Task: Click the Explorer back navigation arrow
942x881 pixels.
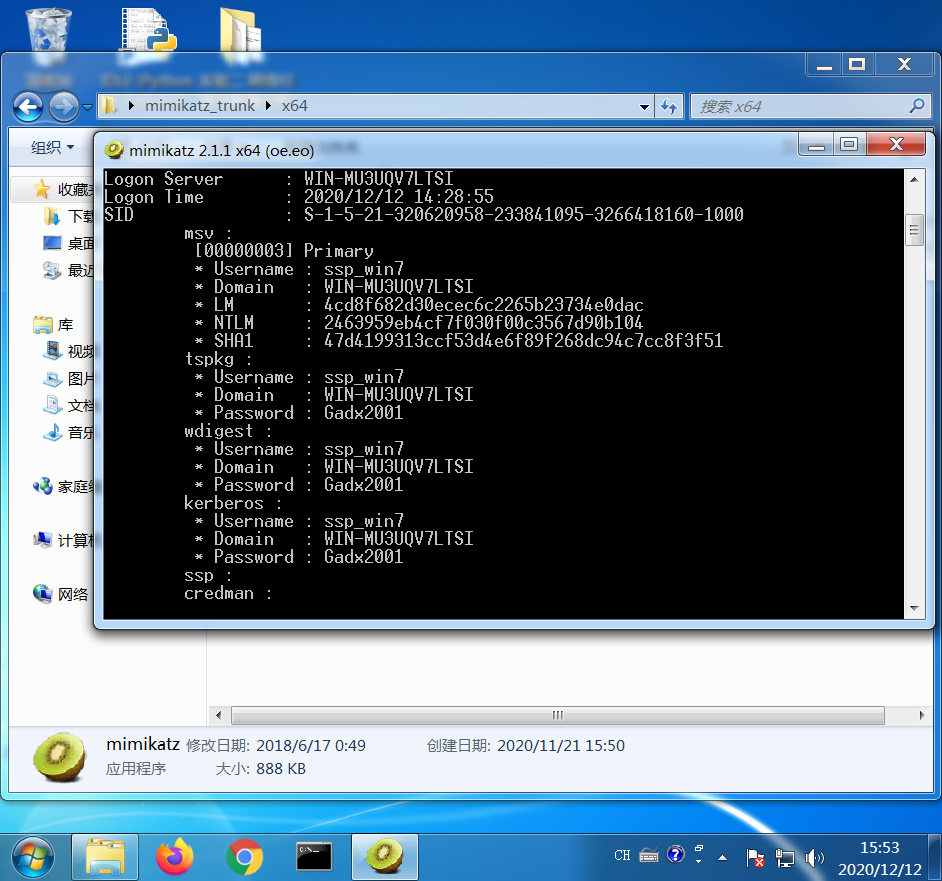Action: pyautogui.click(x=28, y=108)
